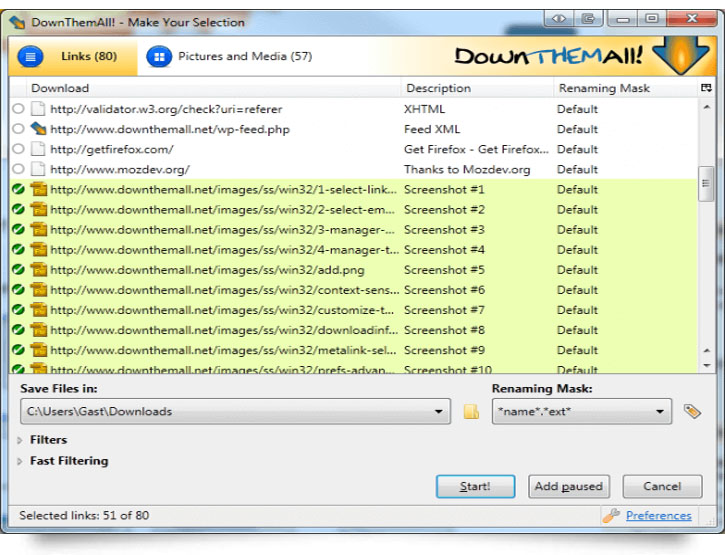This screenshot has width=725, height=555.
Task: Uncheck Screenshot #7 download
Action: [18, 310]
